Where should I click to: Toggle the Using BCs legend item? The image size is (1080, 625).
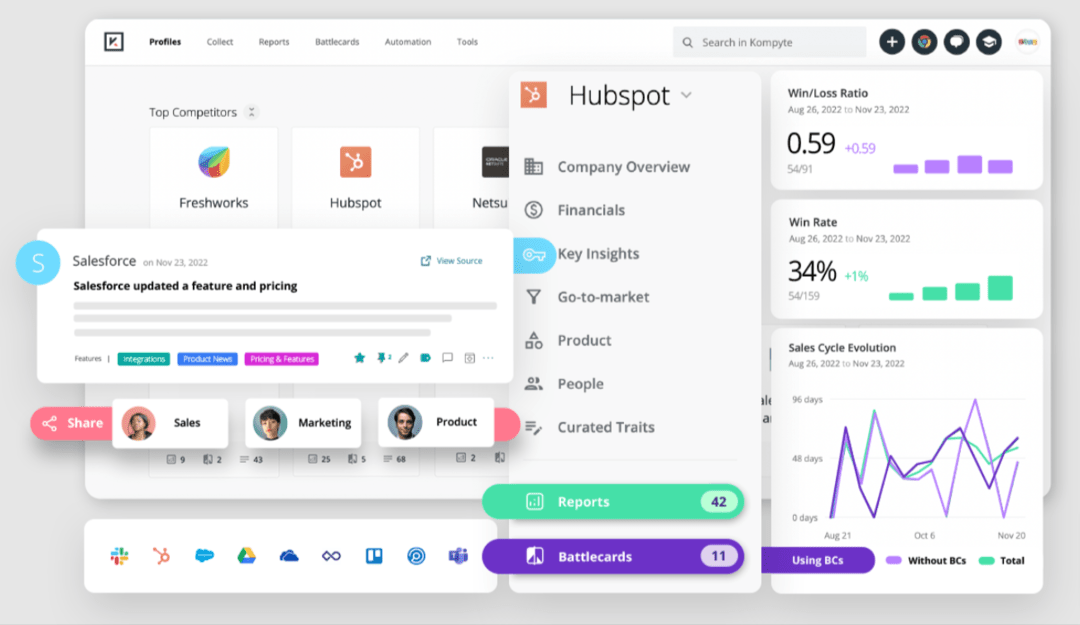point(819,560)
